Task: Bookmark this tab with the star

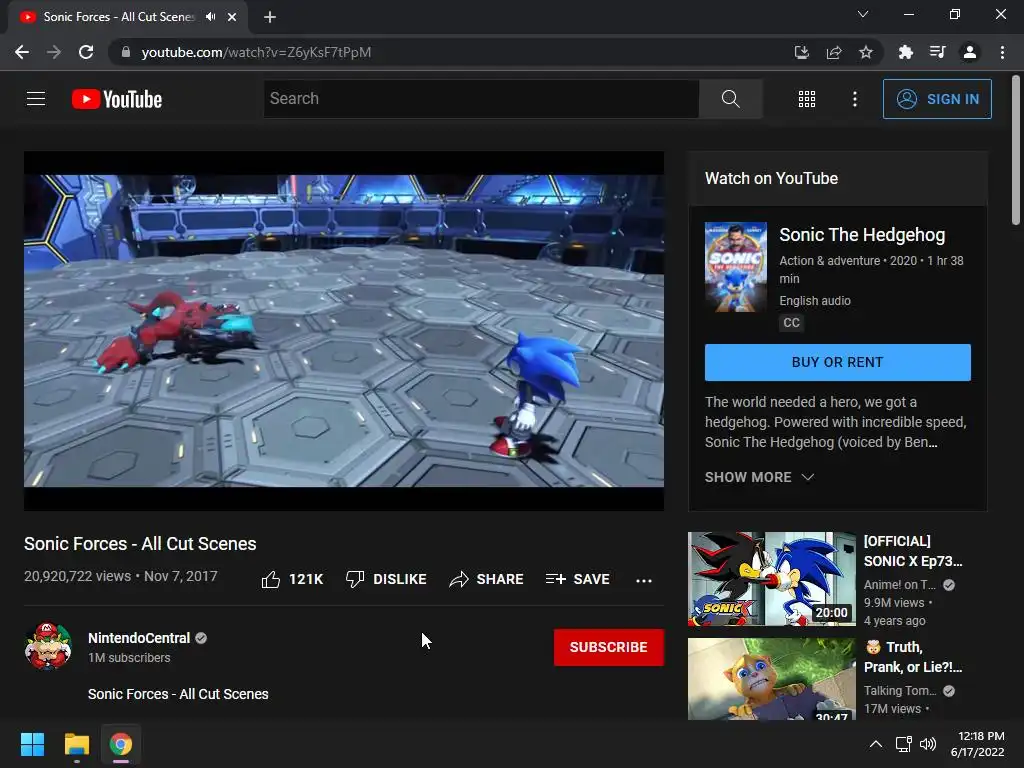Action: (x=865, y=52)
